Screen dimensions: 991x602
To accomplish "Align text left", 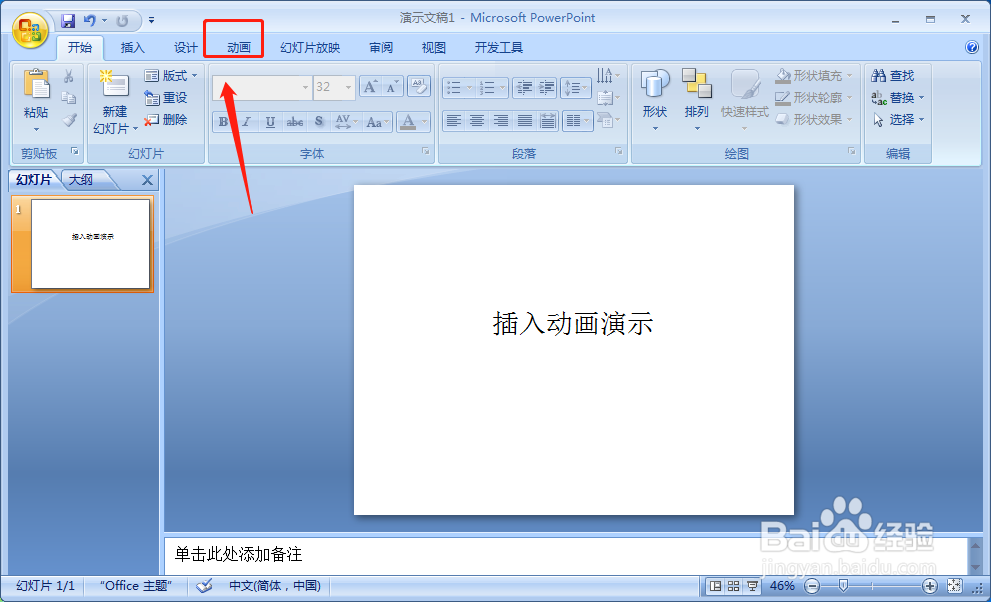I will 453,120.
